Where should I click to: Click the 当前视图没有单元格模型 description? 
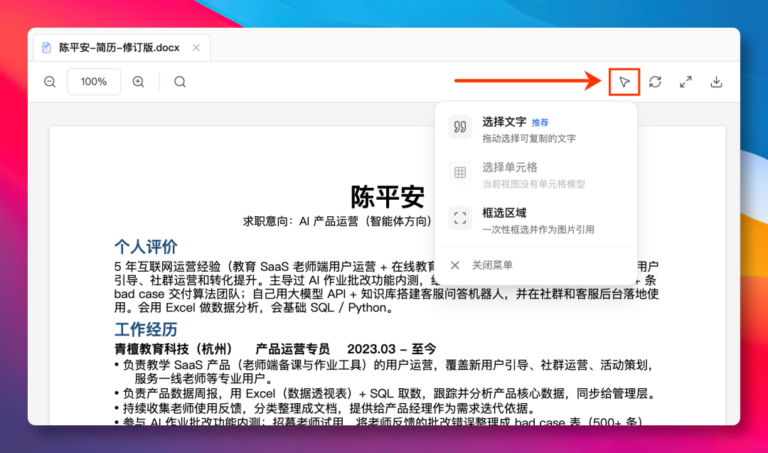(x=534, y=184)
